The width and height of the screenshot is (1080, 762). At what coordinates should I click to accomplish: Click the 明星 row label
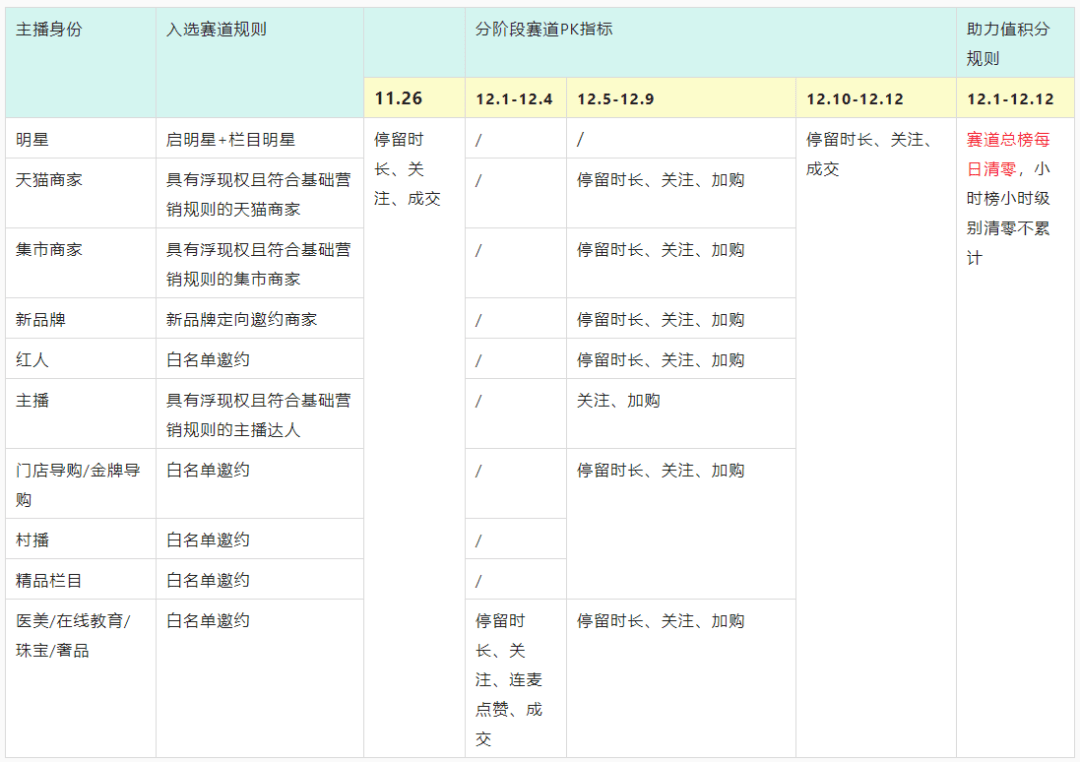pyautogui.click(x=32, y=140)
